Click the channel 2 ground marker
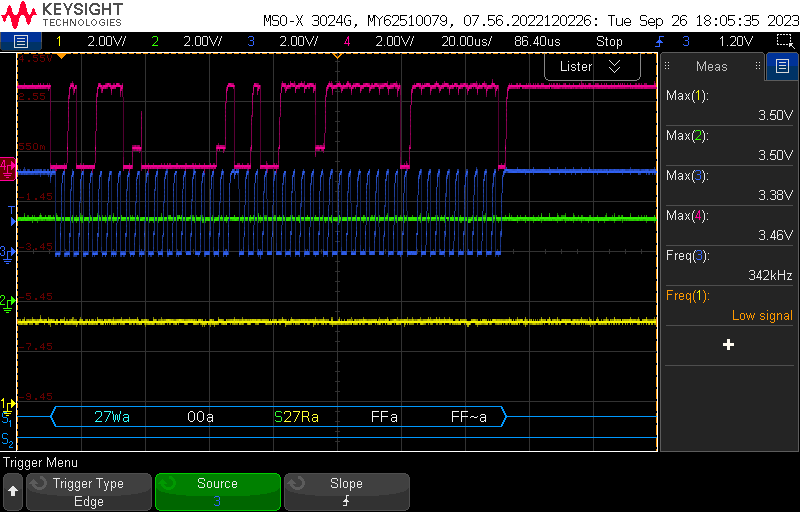The image size is (800, 512). pos(7,302)
